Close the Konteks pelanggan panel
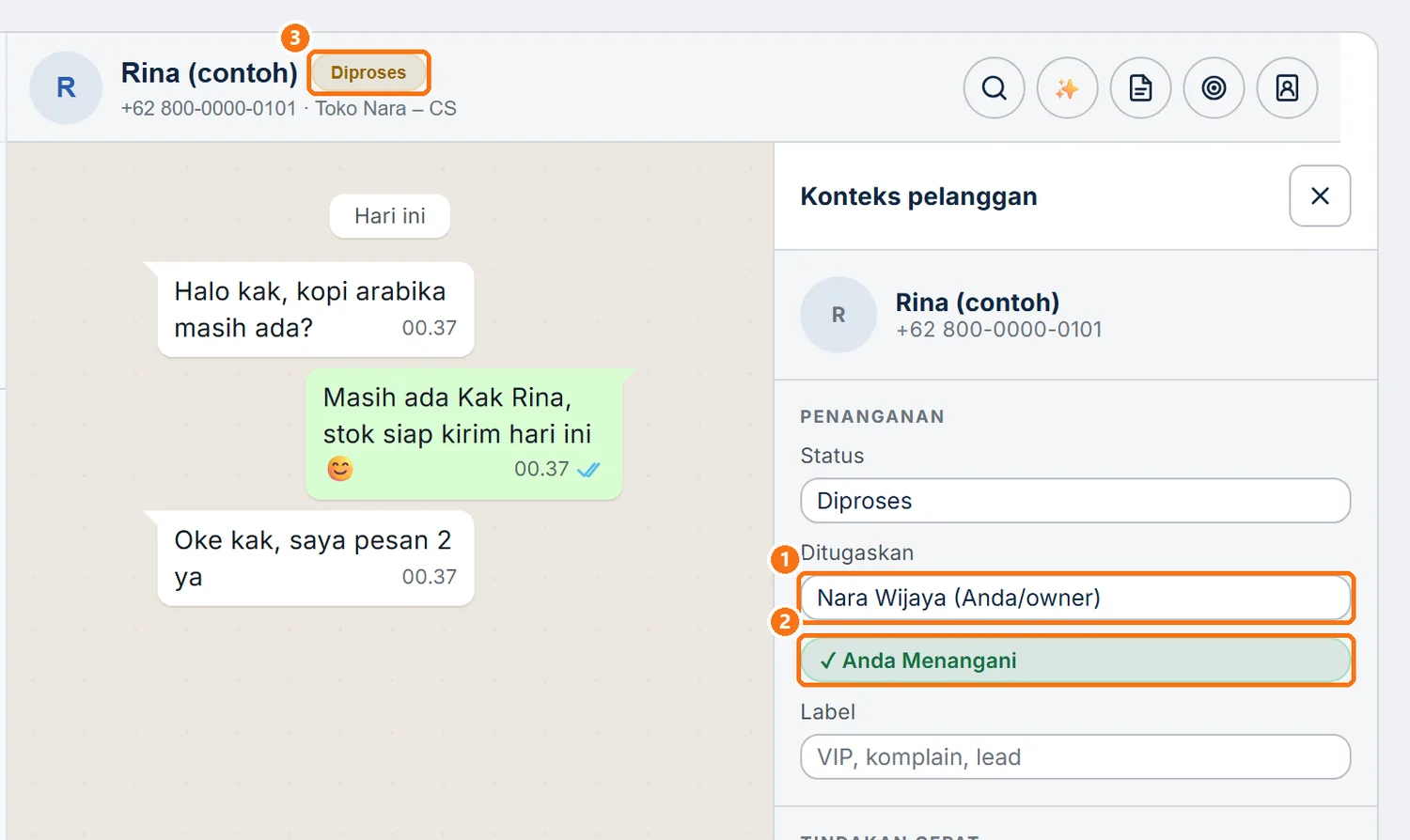The image size is (1410, 840). 1320,195
